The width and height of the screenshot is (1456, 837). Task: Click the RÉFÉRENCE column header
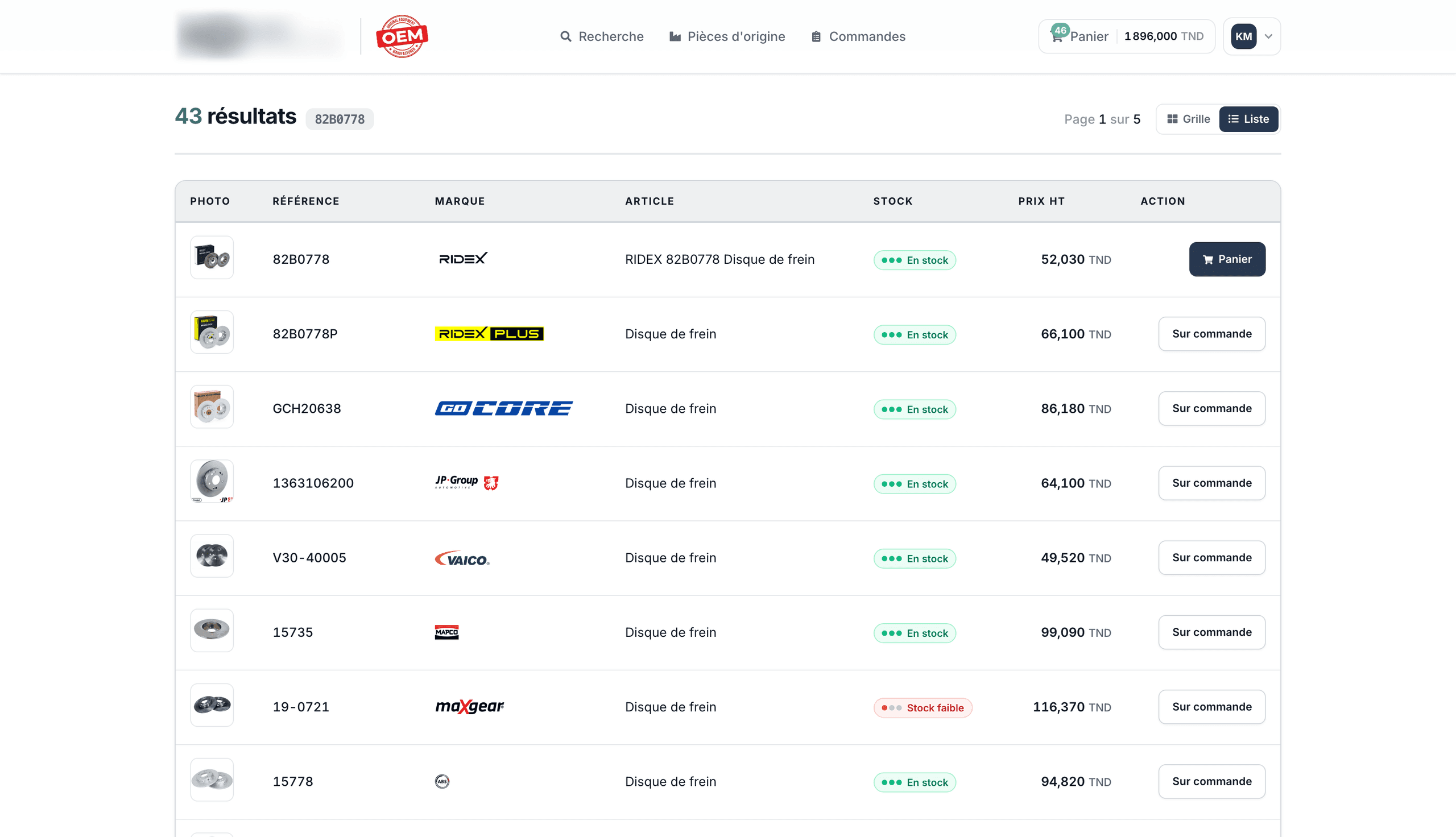tap(306, 201)
